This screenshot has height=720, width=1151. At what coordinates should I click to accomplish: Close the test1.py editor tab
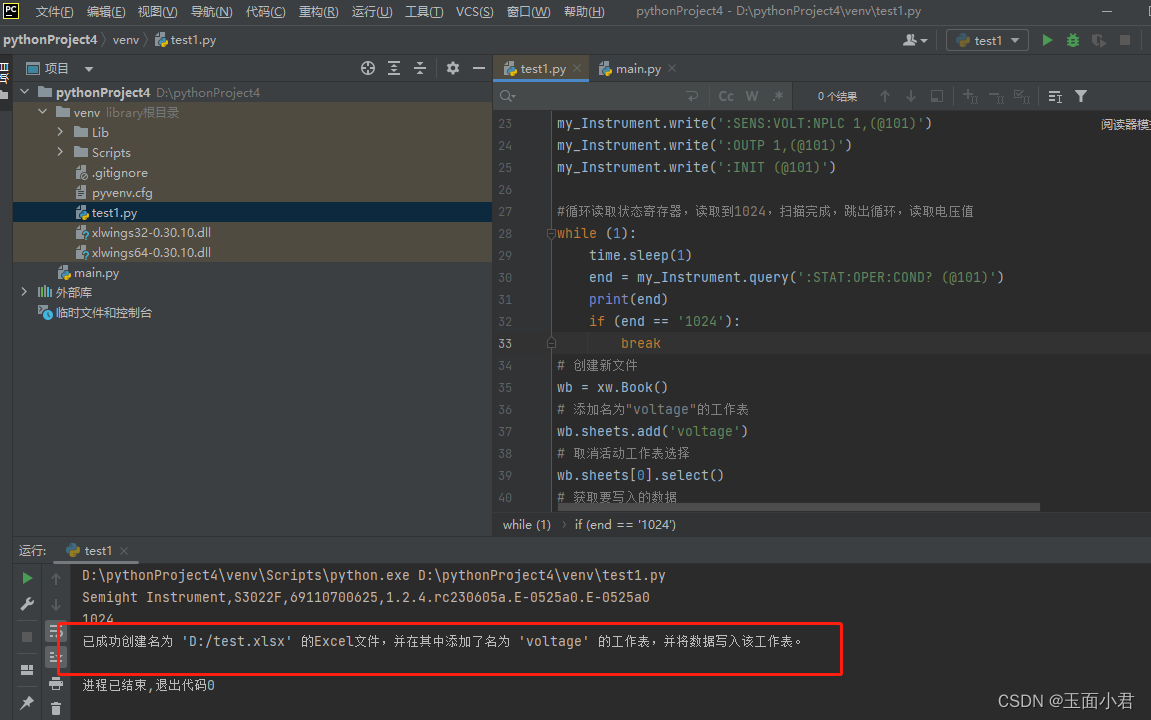[577, 68]
